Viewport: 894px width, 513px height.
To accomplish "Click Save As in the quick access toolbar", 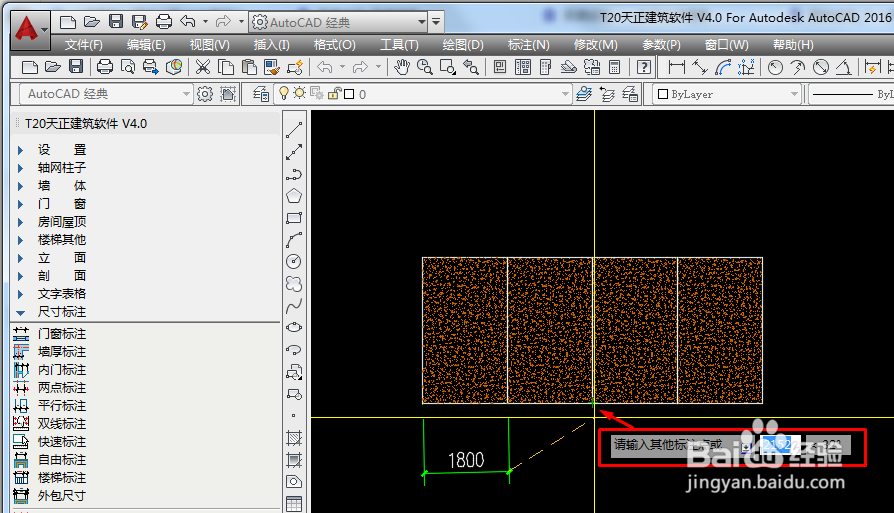I will pos(139,22).
